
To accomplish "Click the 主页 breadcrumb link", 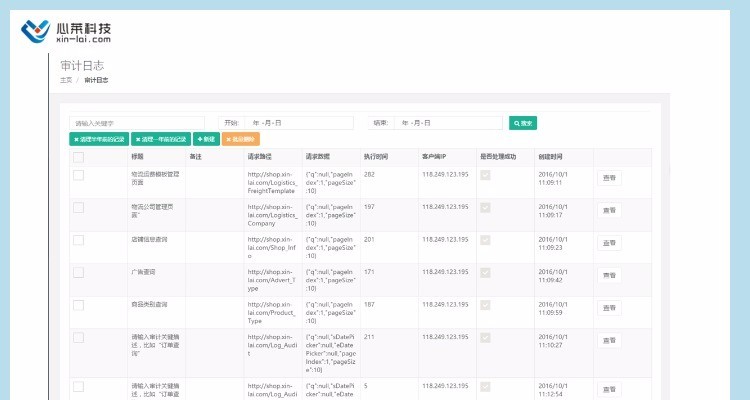I will pos(66,80).
